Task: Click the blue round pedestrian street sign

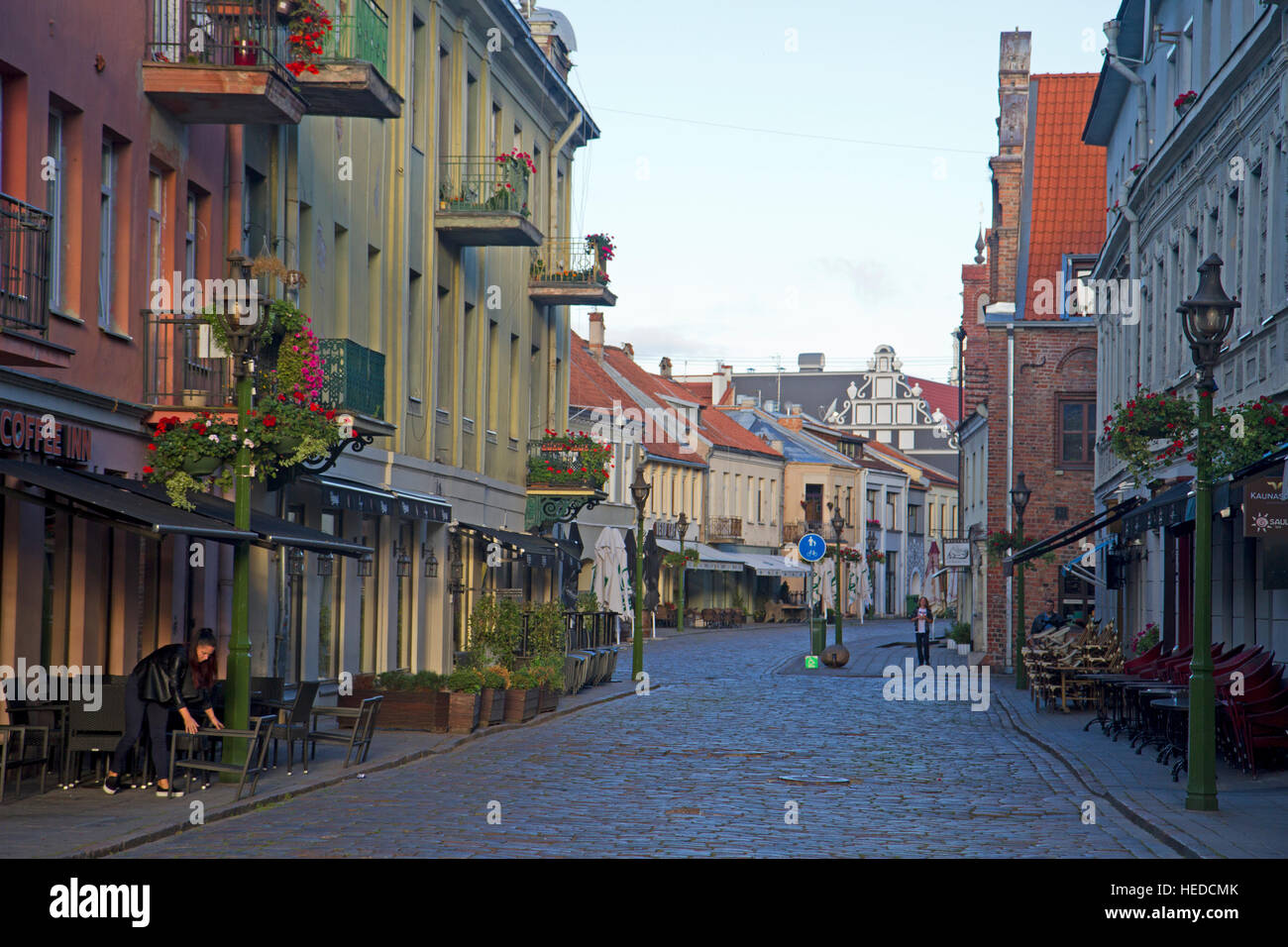Action: (811, 547)
